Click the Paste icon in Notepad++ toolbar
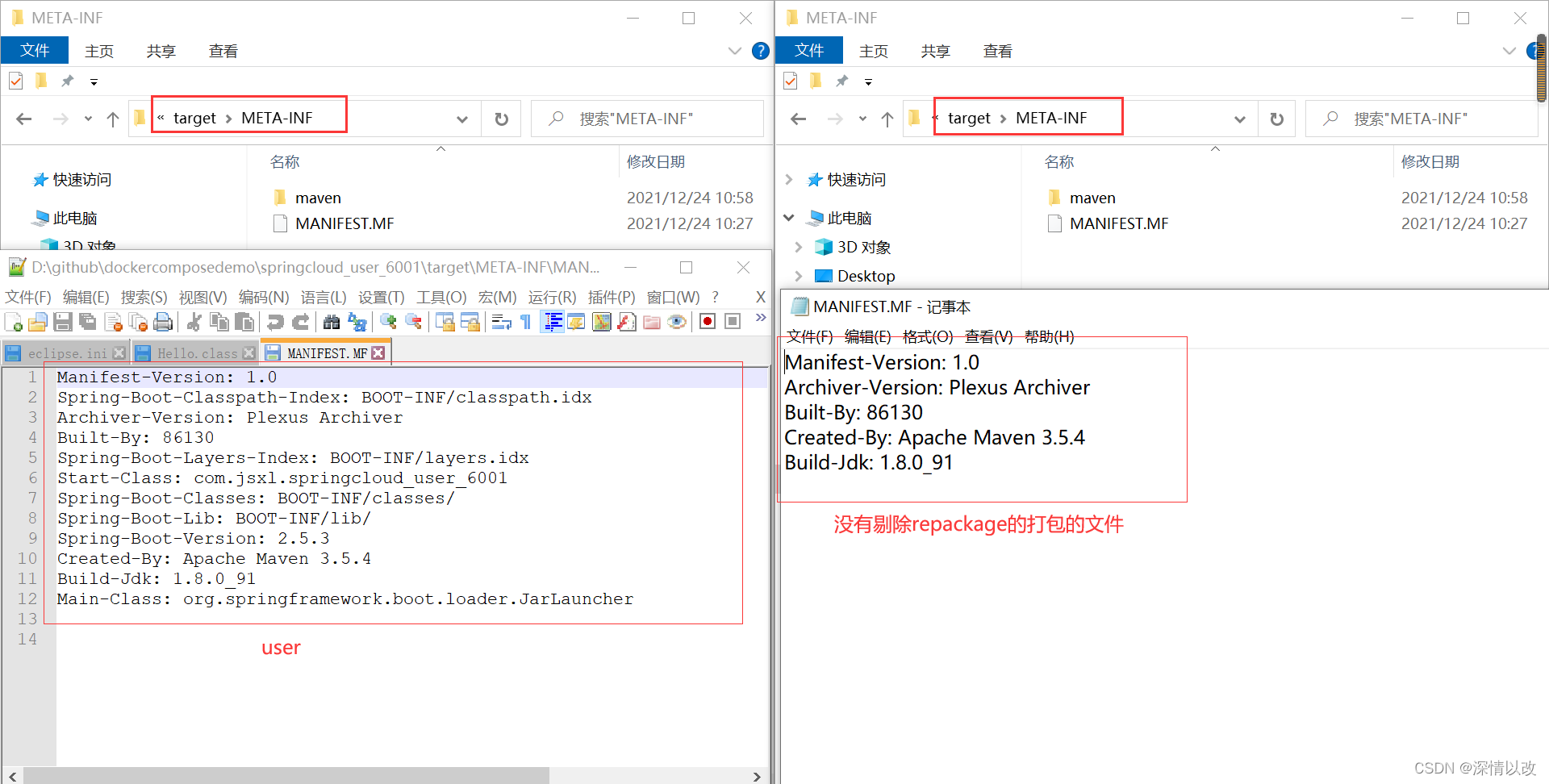Screen dimensions: 1549x784 coord(244,323)
